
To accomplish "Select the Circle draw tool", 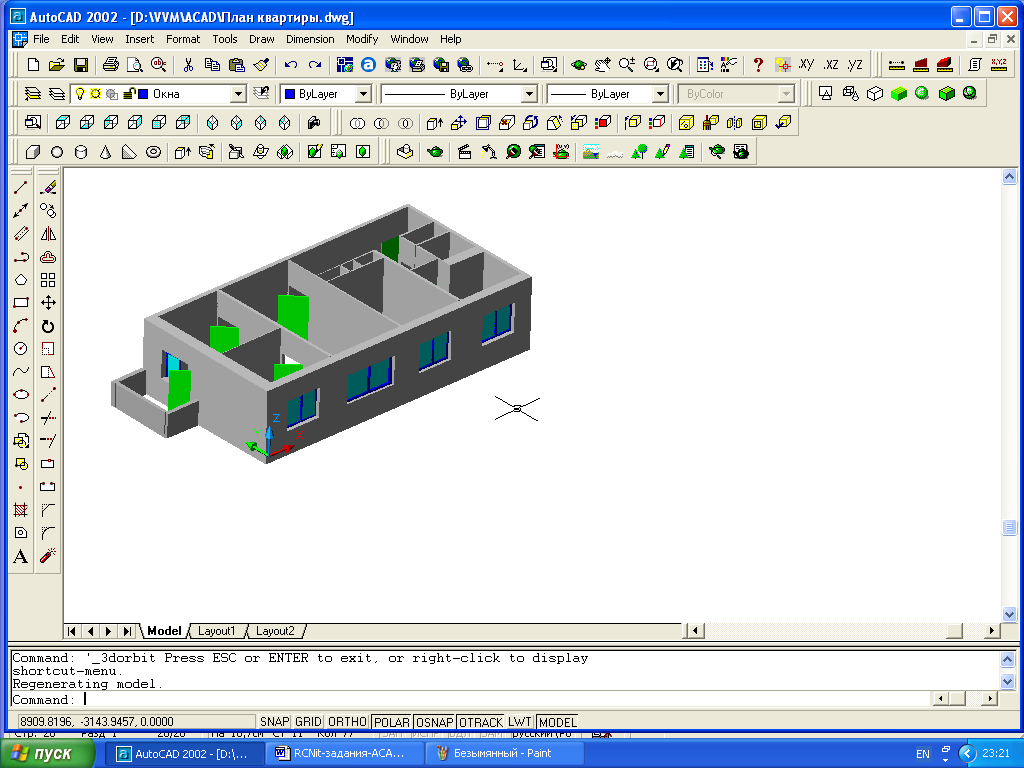I will (21, 349).
